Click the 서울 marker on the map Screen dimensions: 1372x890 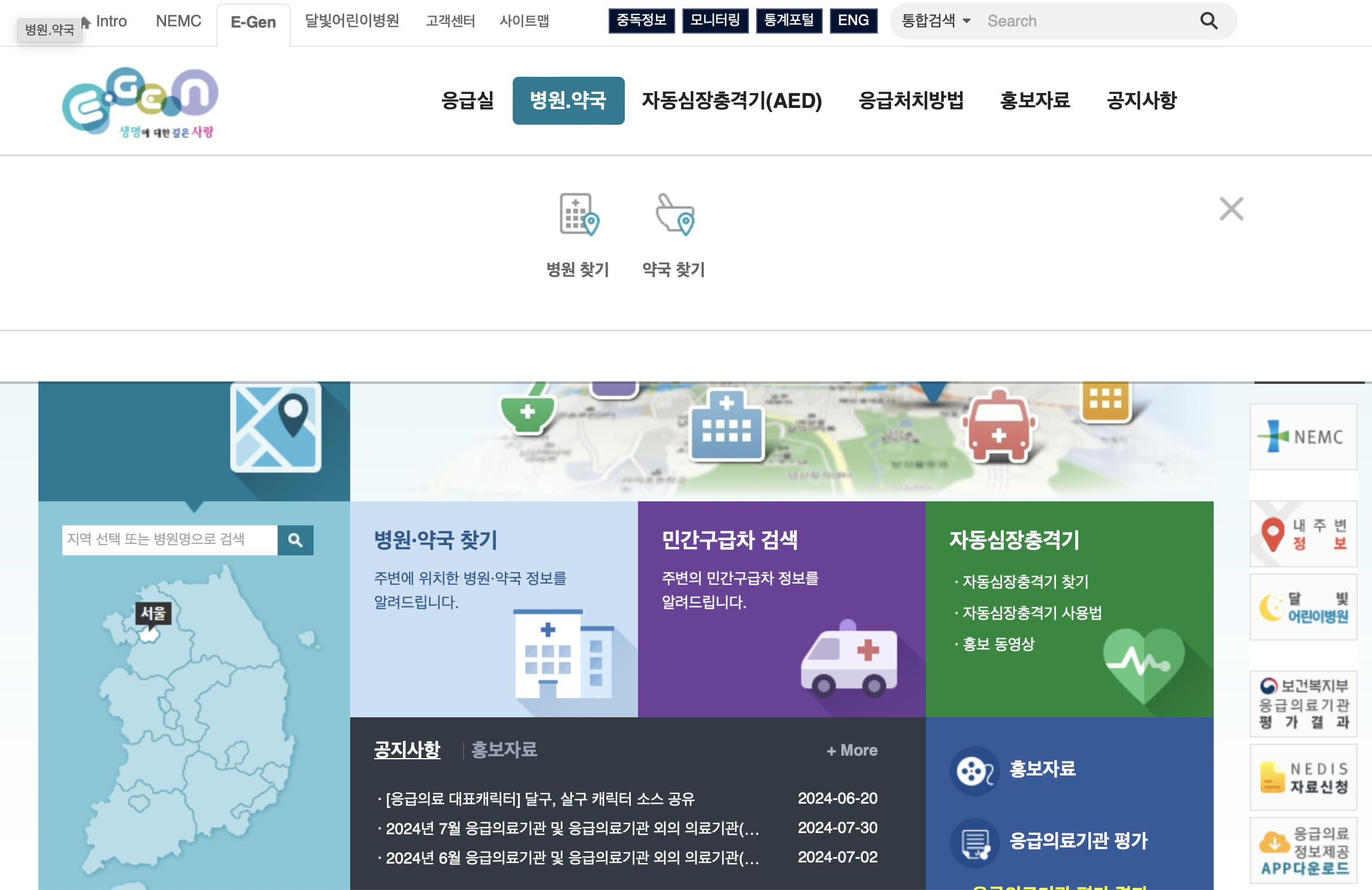153,614
